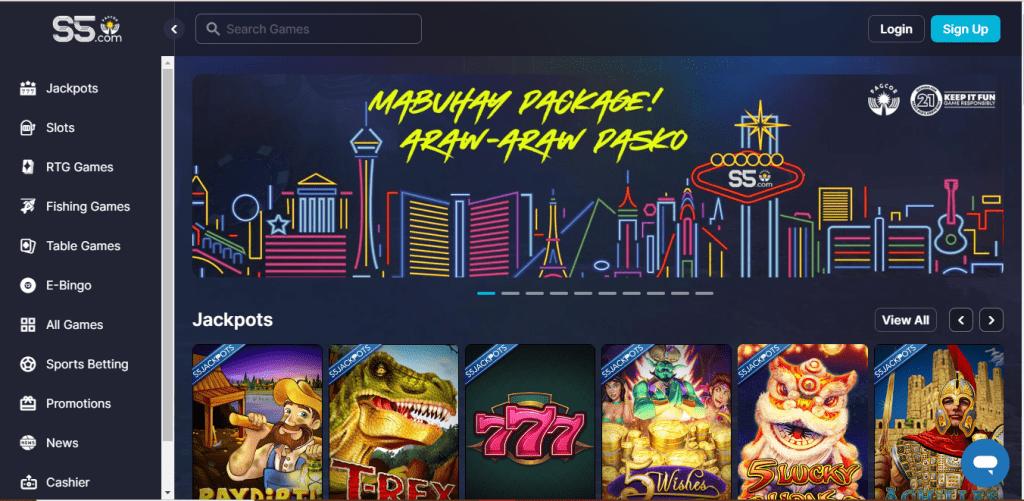Select the E-Bingo ball icon

(x=28, y=285)
